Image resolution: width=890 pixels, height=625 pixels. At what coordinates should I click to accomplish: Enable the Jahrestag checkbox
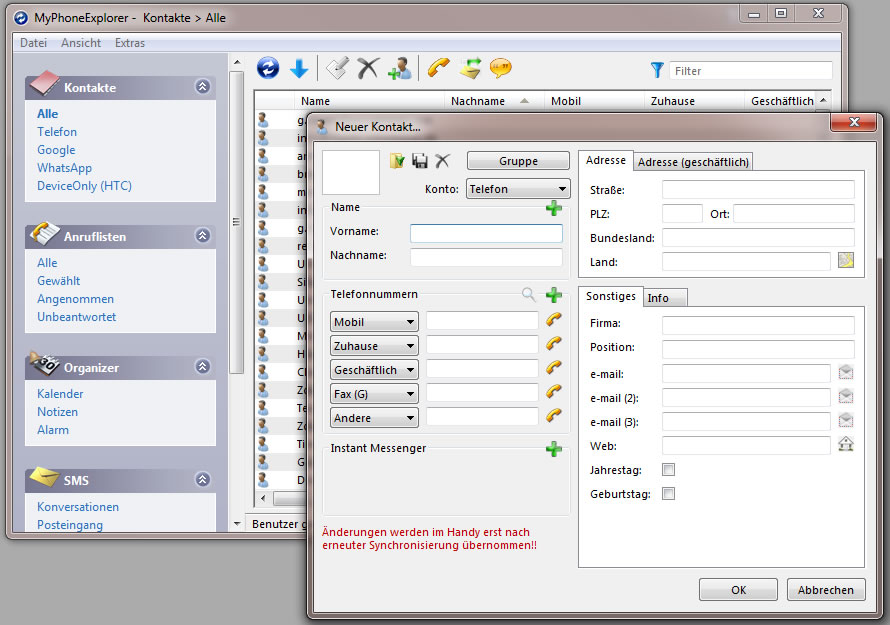(669, 470)
